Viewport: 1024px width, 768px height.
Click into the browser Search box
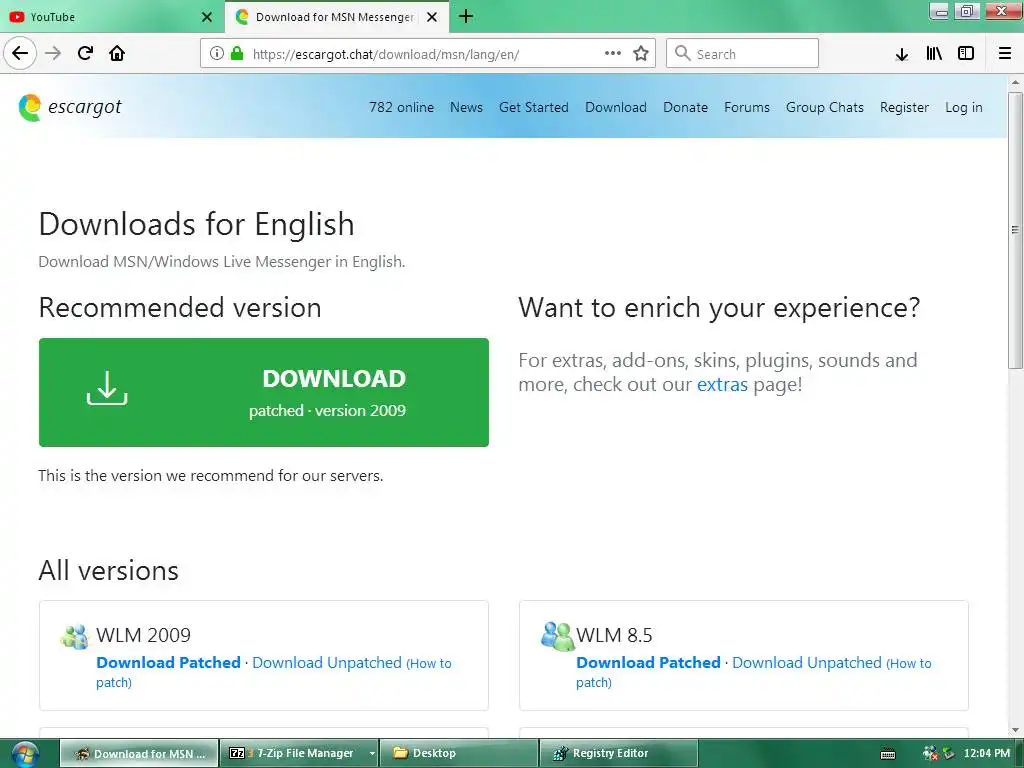742,54
